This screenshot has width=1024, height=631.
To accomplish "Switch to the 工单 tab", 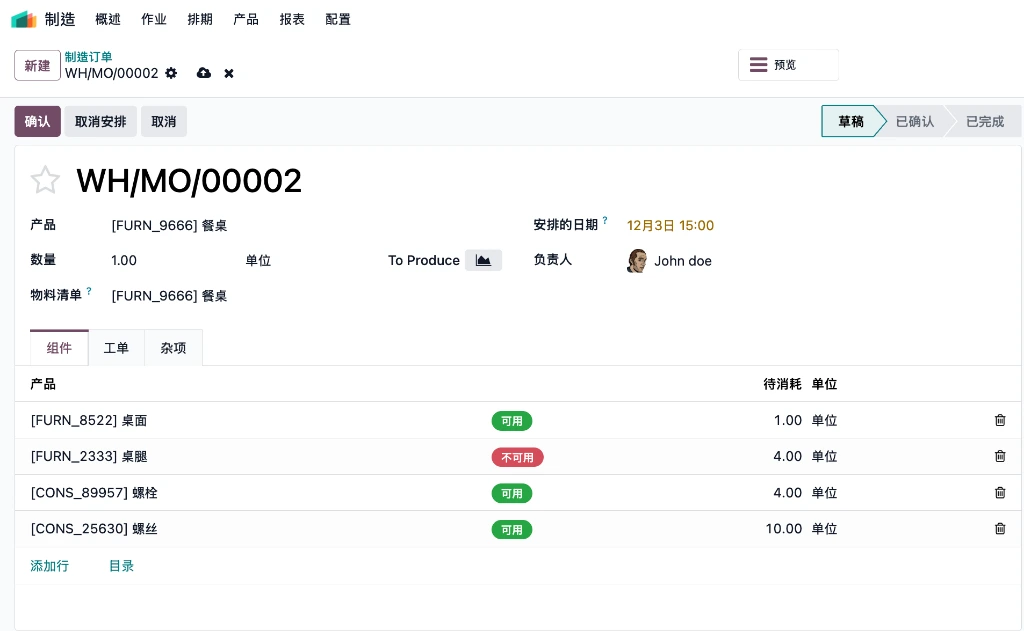I will 116,348.
